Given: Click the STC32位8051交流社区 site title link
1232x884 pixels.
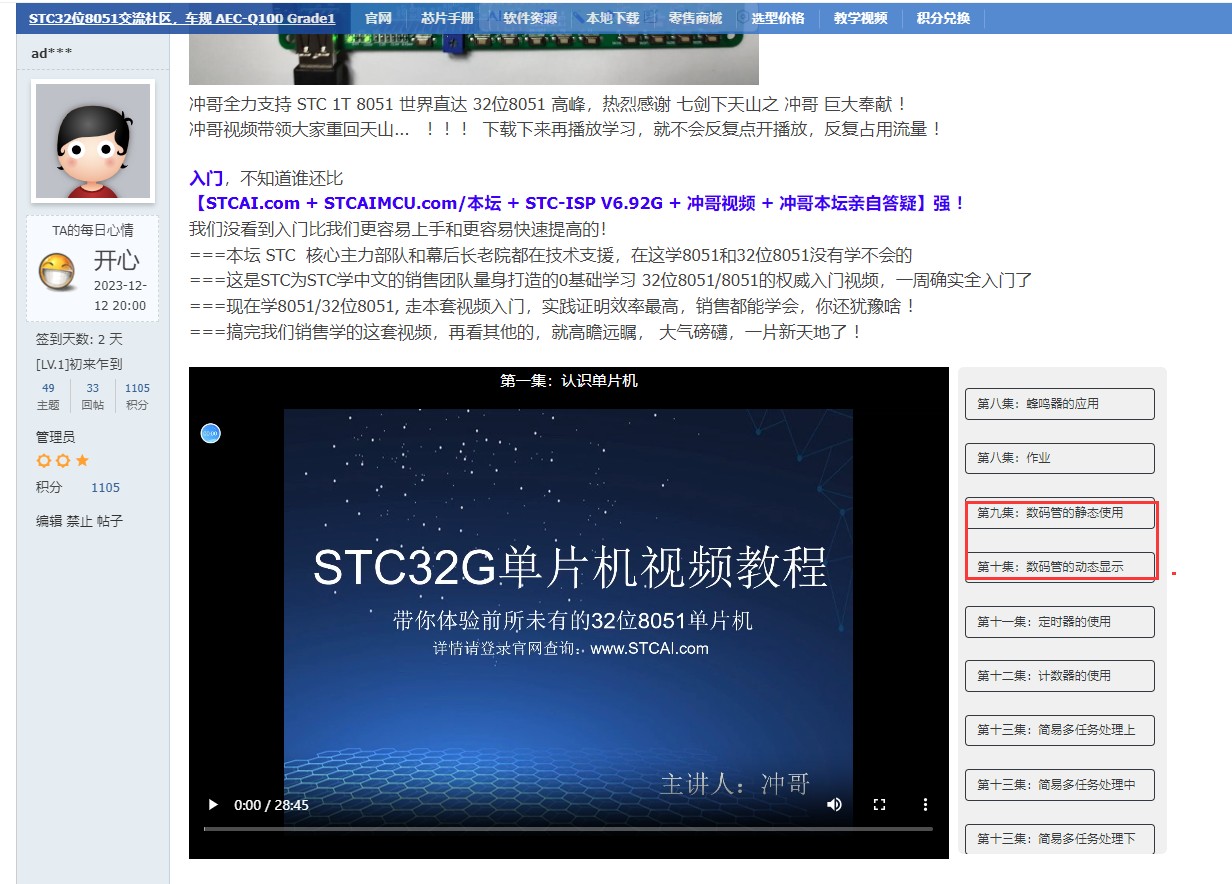Looking at the screenshot, I should click(182, 18).
